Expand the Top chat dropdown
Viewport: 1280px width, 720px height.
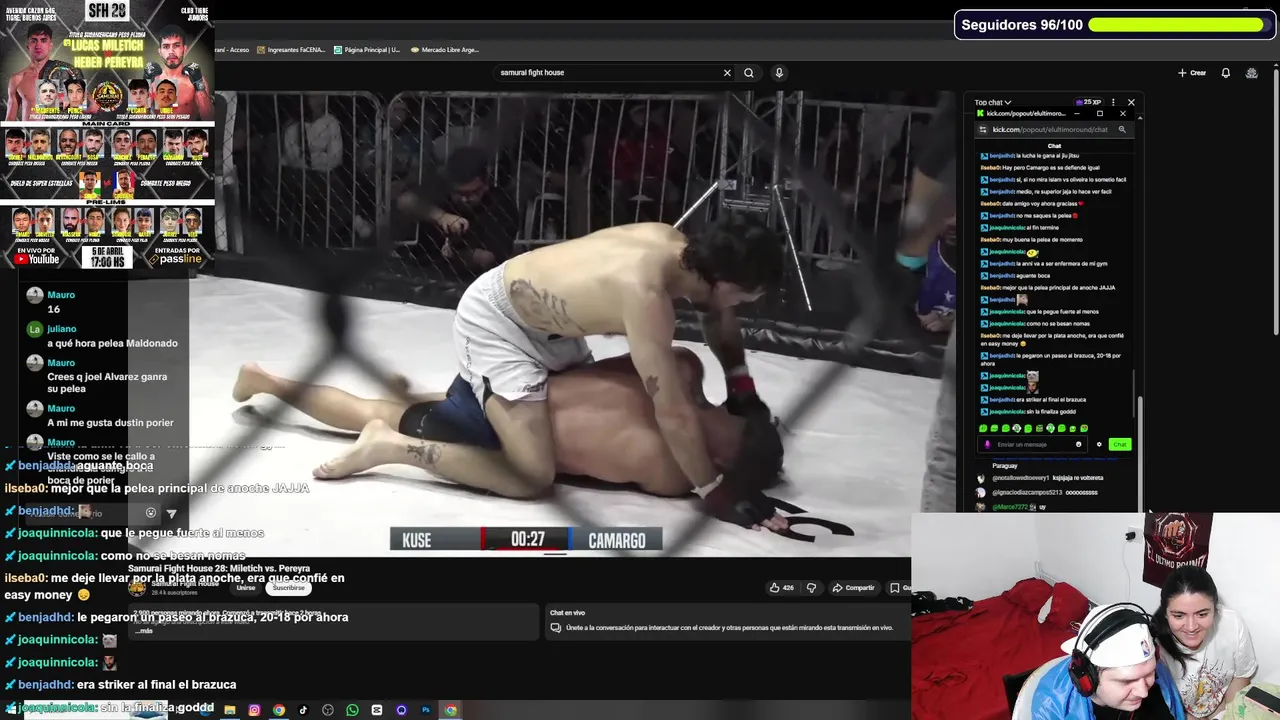993,102
